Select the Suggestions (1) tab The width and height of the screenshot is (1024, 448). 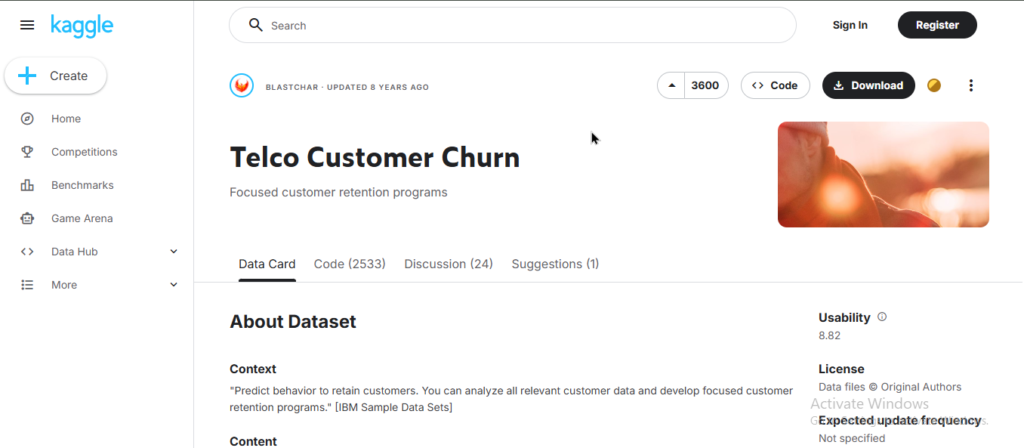tap(555, 264)
